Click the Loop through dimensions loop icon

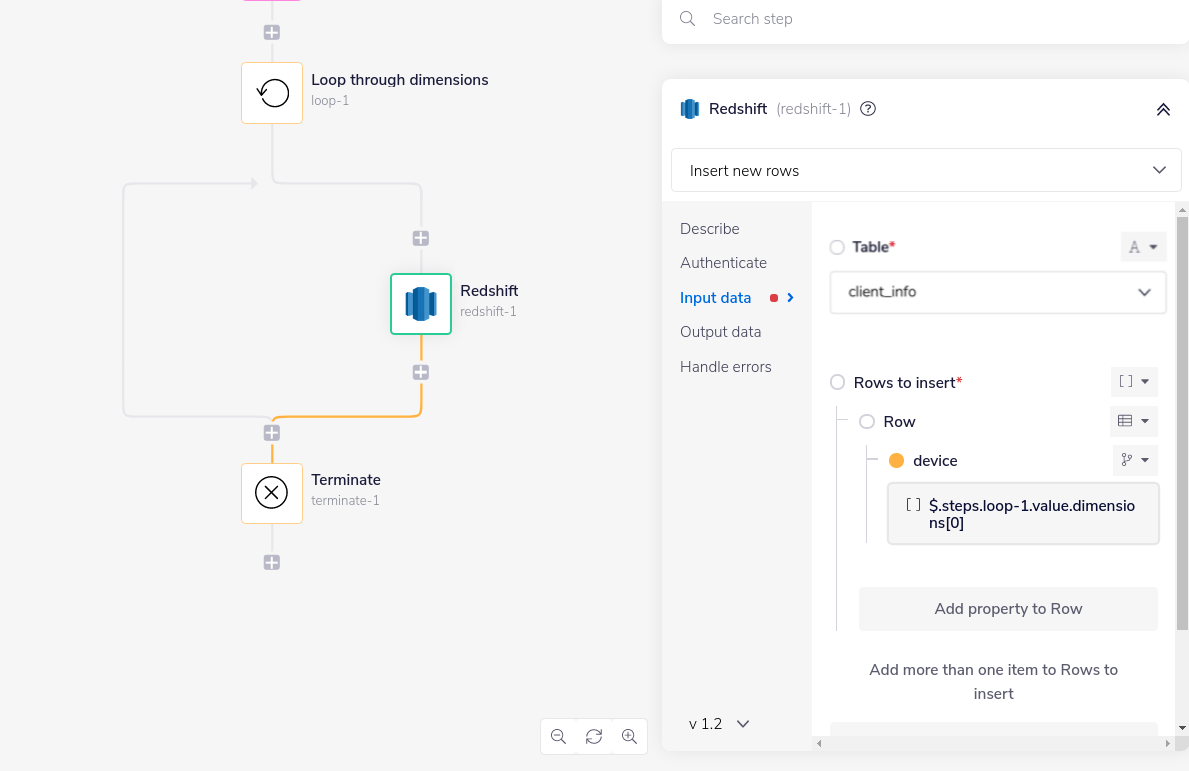coord(271,92)
